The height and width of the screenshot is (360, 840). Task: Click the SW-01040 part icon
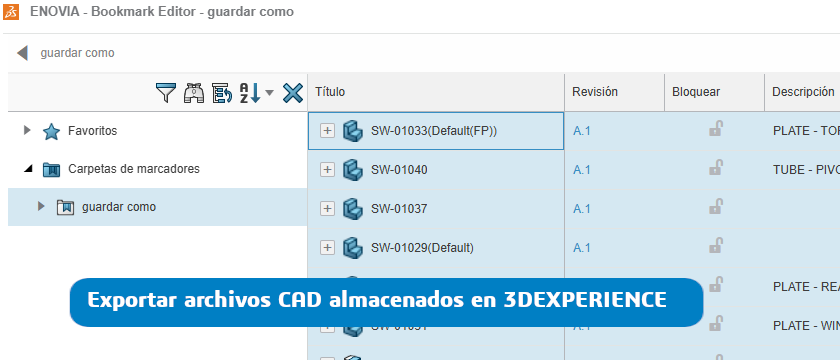(x=352, y=169)
